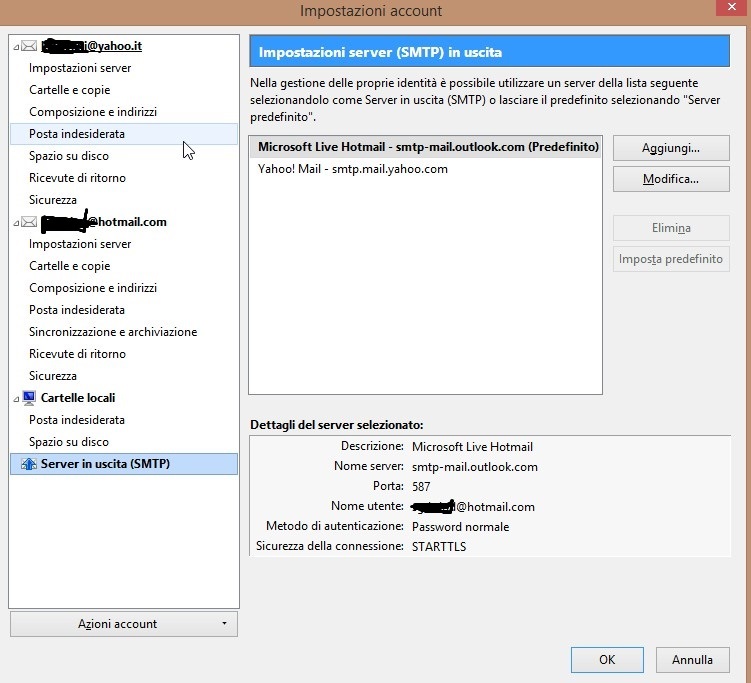
Task: Confirm with the OK button
Action: tap(607, 660)
